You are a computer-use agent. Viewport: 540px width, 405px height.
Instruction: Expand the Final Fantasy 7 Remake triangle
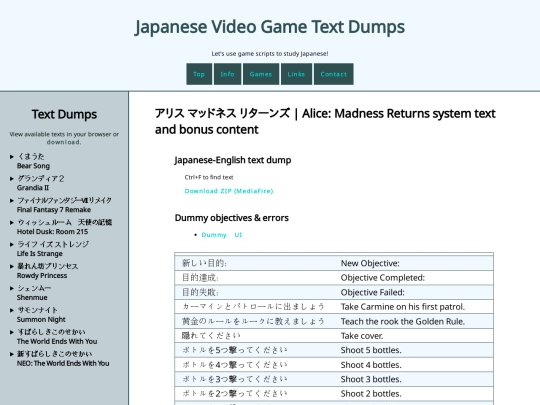12,200
